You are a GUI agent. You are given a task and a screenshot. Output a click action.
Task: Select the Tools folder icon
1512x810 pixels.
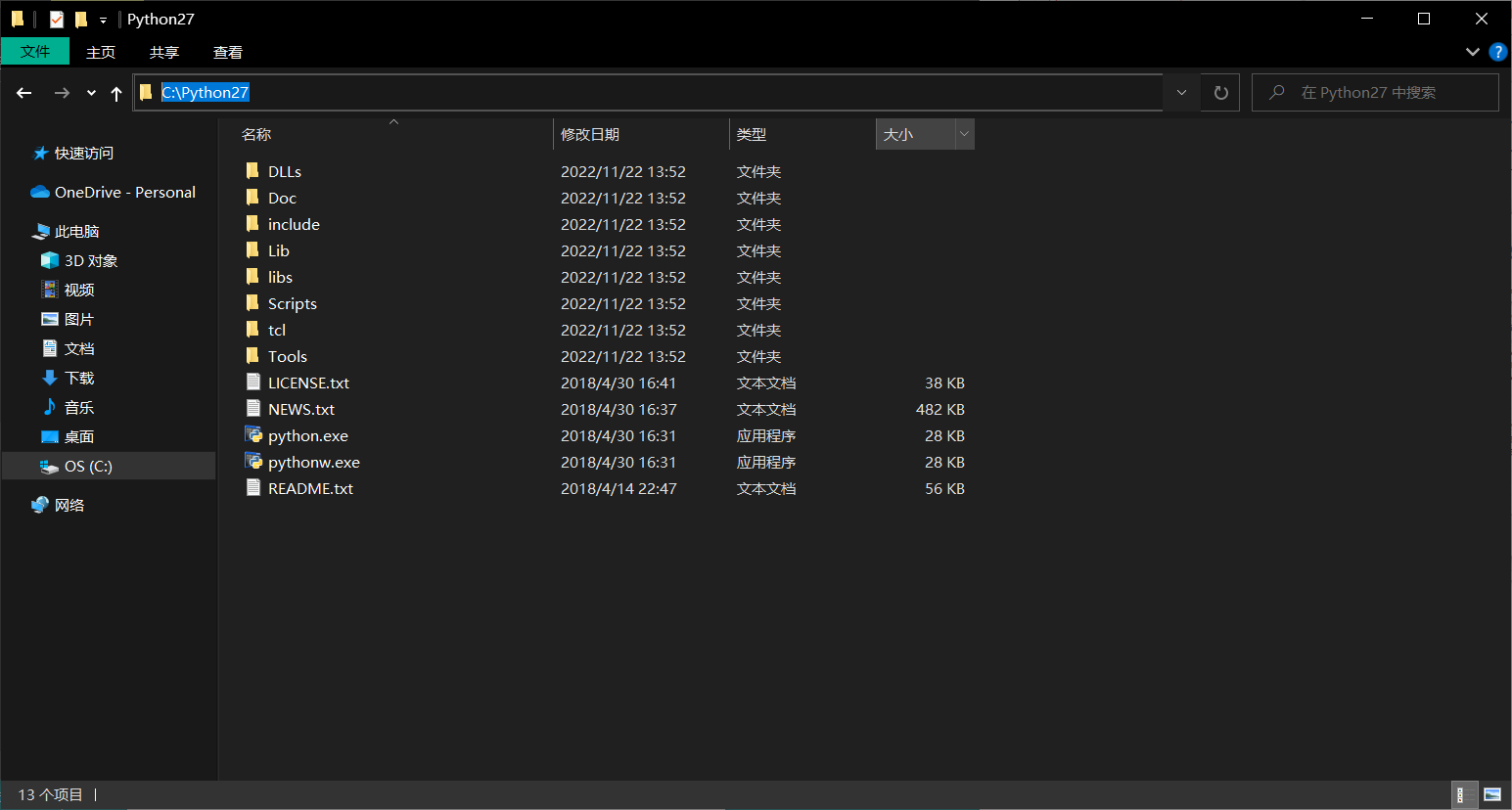252,356
